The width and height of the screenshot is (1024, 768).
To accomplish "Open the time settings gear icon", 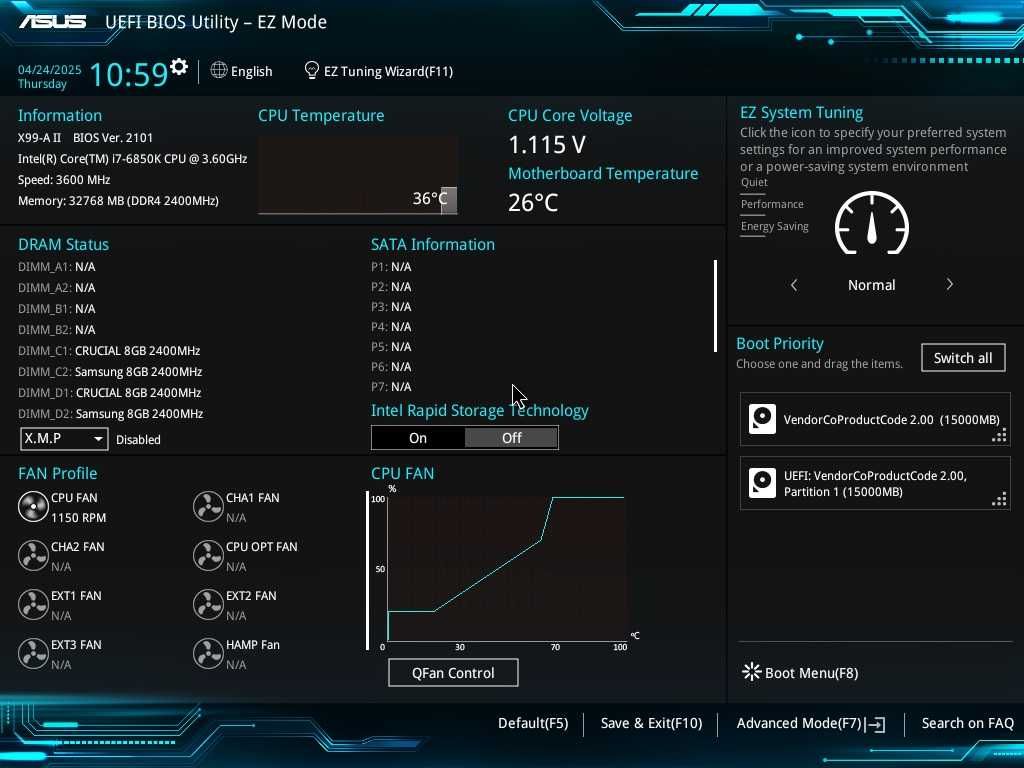I will pos(179,67).
